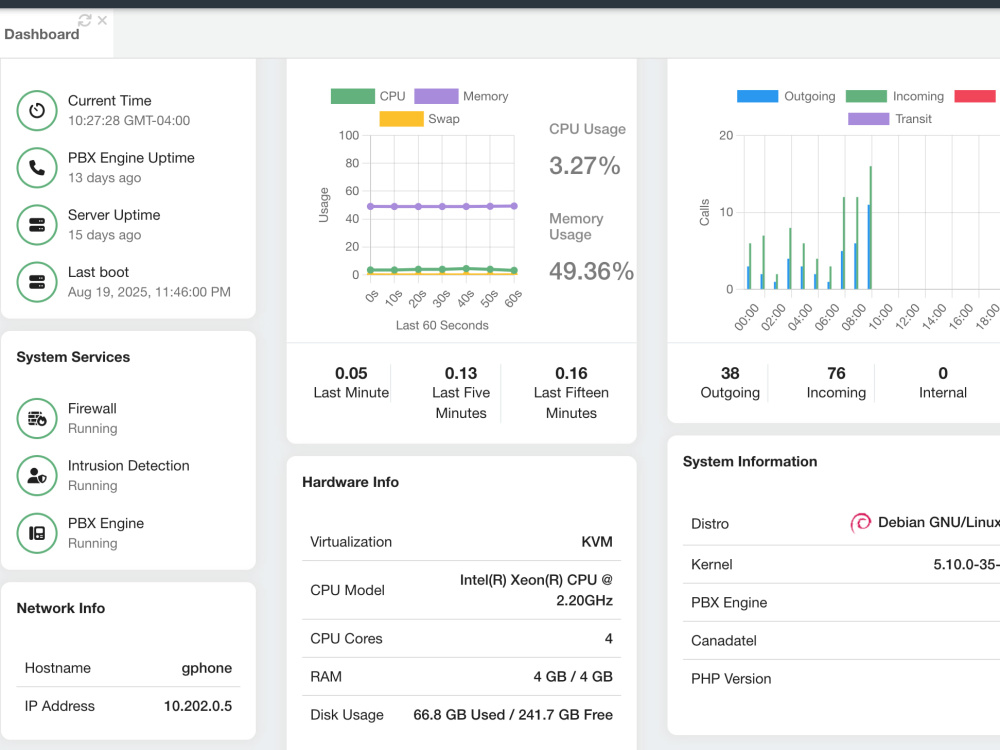The image size is (1000, 750).
Task: Click the Server Uptime server icon
Action: pos(37,224)
